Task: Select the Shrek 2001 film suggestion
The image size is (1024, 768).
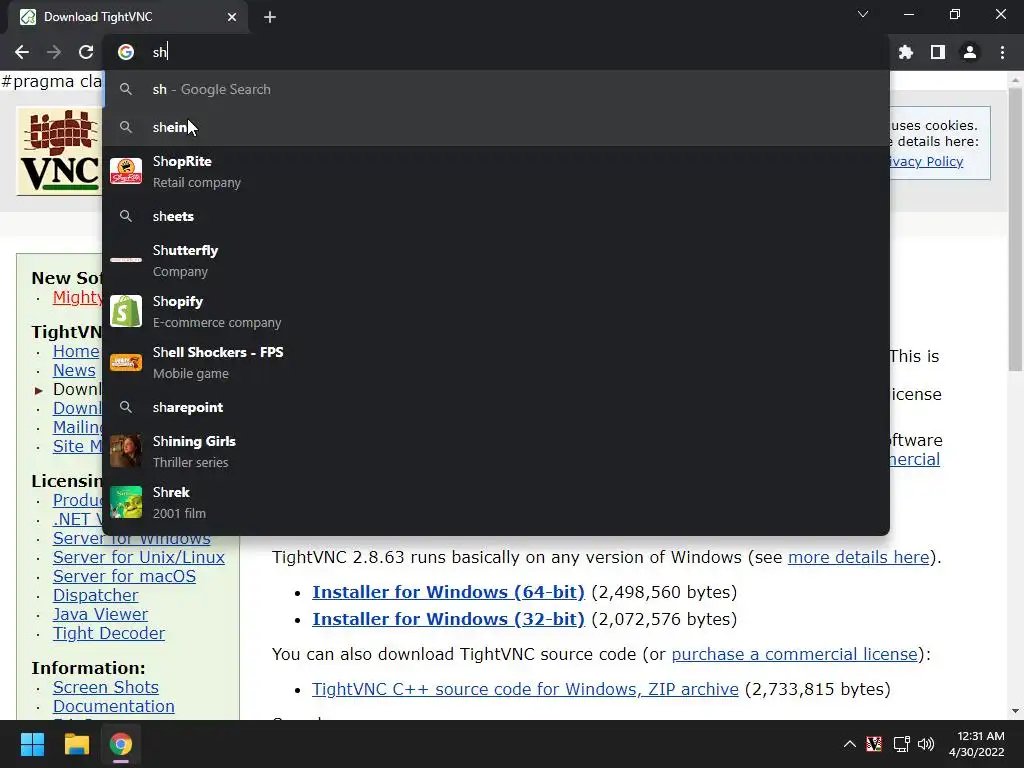Action: coord(496,502)
